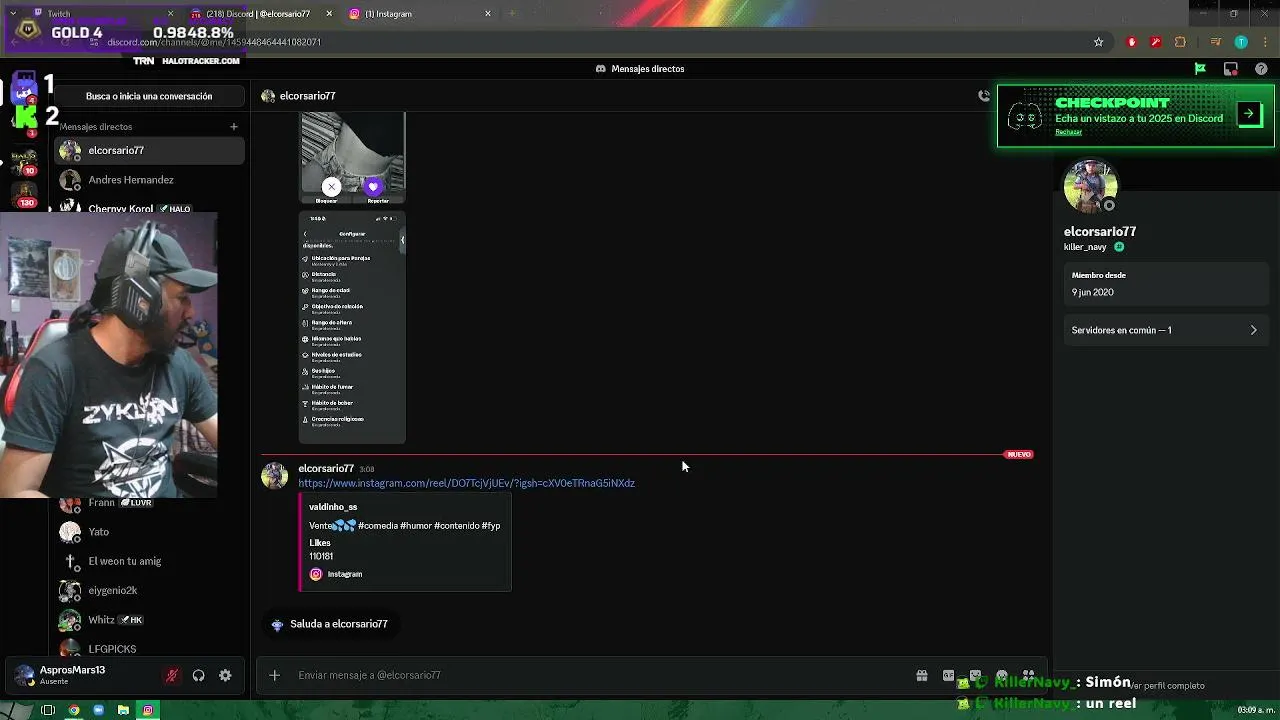The width and height of the screenshot is (1280, 720).
Task: Click the elcorsario77 profile avatar in side panel
Action: click(x=1091, y=186)
